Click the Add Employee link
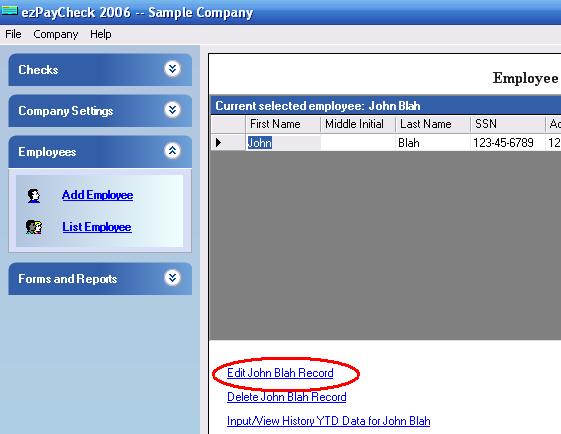Image resolution: width=561 pixels, height=434 pixels. click(97, 195)
